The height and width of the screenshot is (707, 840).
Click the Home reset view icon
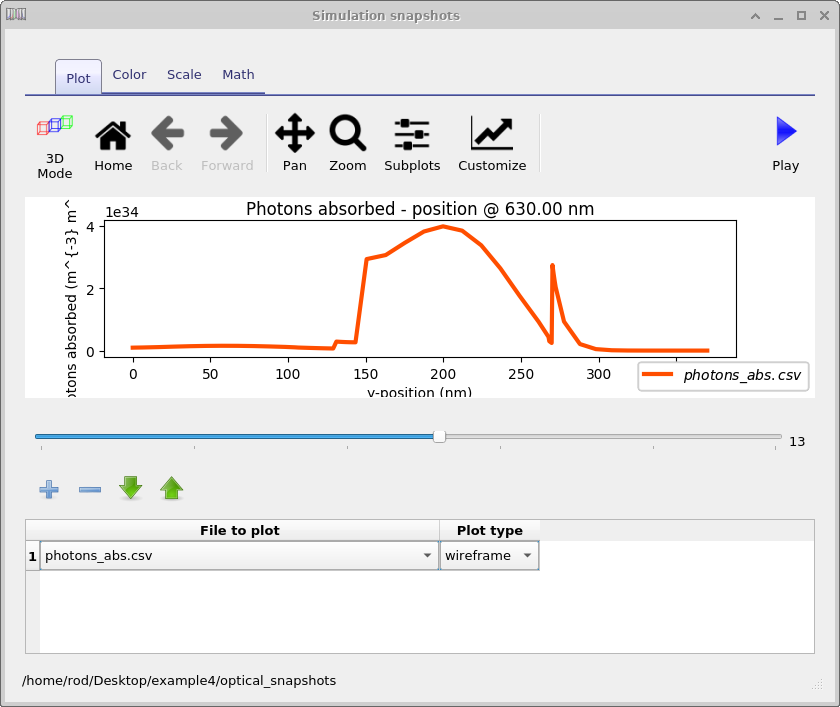[113, 143]
